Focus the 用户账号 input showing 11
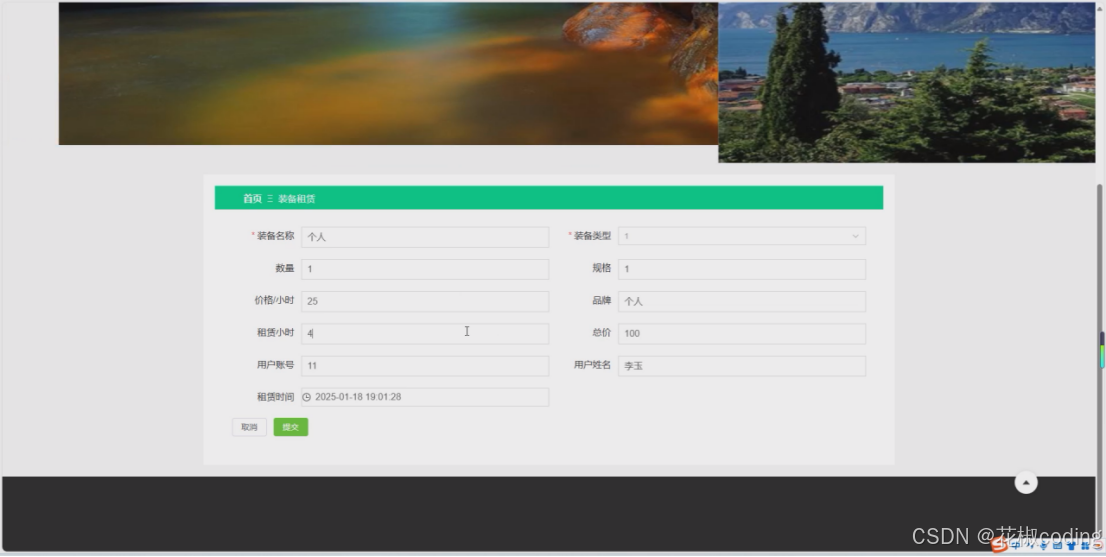 coord(425,366)
